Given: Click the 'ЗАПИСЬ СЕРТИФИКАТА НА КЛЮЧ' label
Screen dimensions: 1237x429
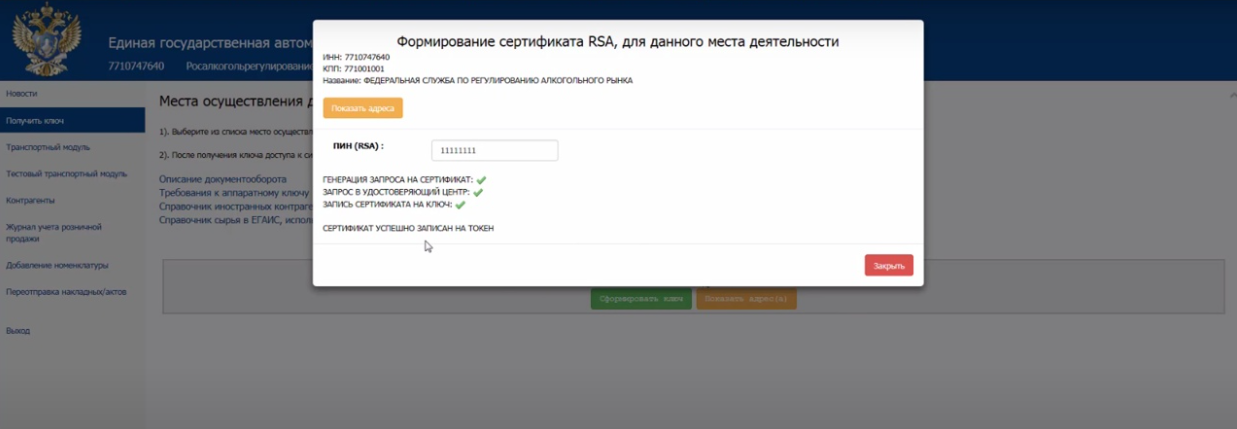Looking at the screenshot, I should (x=388, y=204).
